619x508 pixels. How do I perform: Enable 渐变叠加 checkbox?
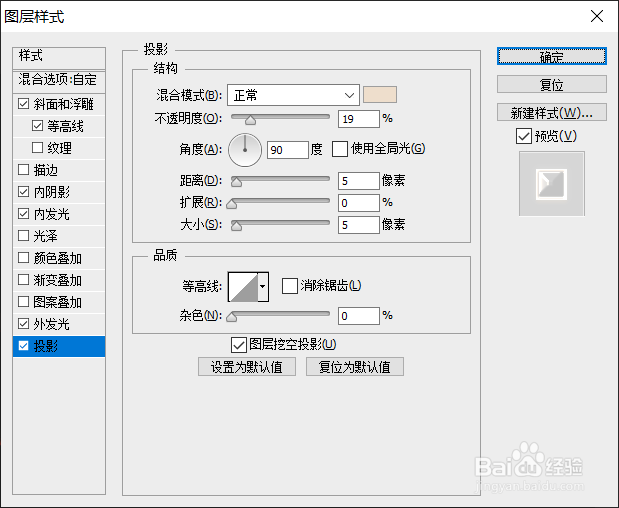point(24,280)
